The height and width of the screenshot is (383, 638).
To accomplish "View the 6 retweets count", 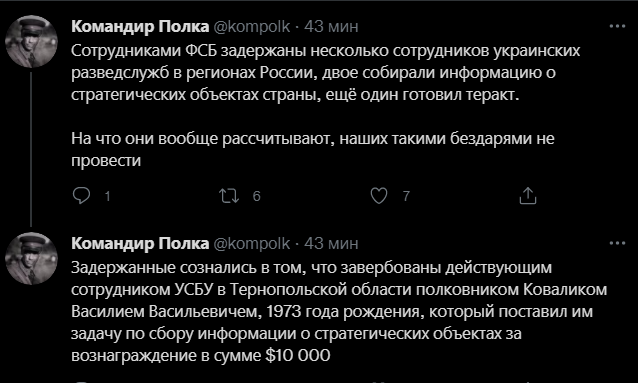I will [256, 197].
